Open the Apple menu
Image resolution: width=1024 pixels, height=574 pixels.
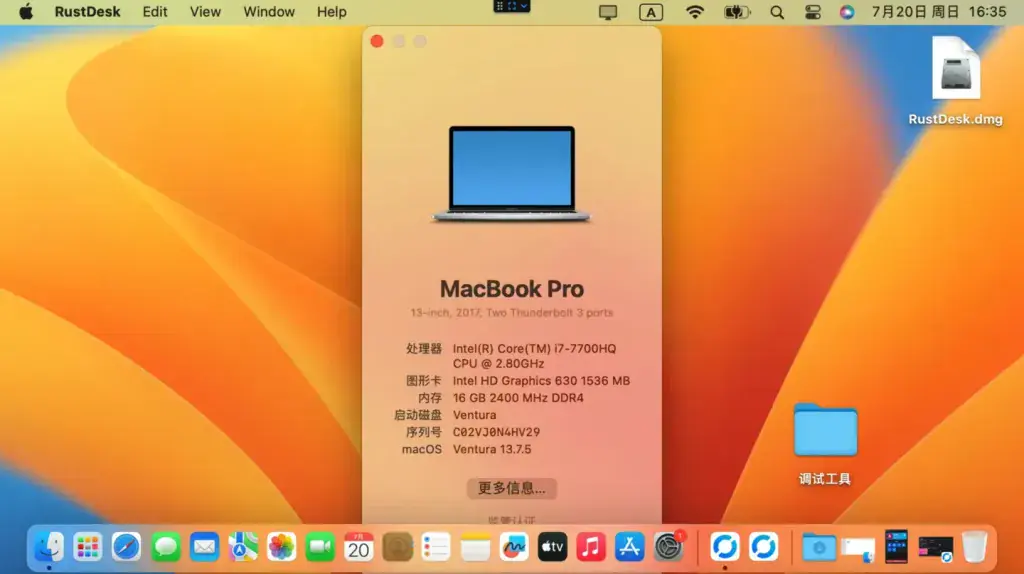coord(26,12)
